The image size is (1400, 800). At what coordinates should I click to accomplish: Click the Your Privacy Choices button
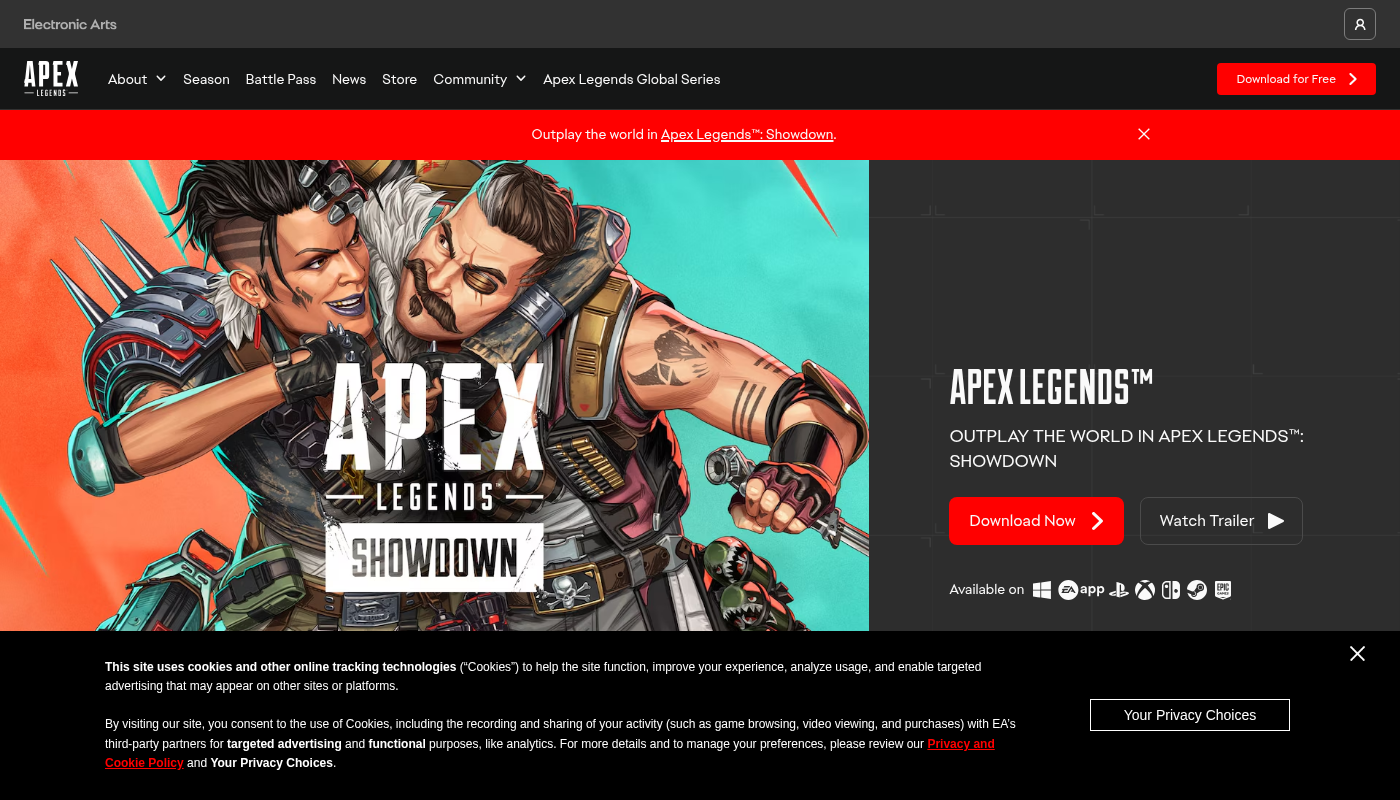click(x=1190, y=715)
